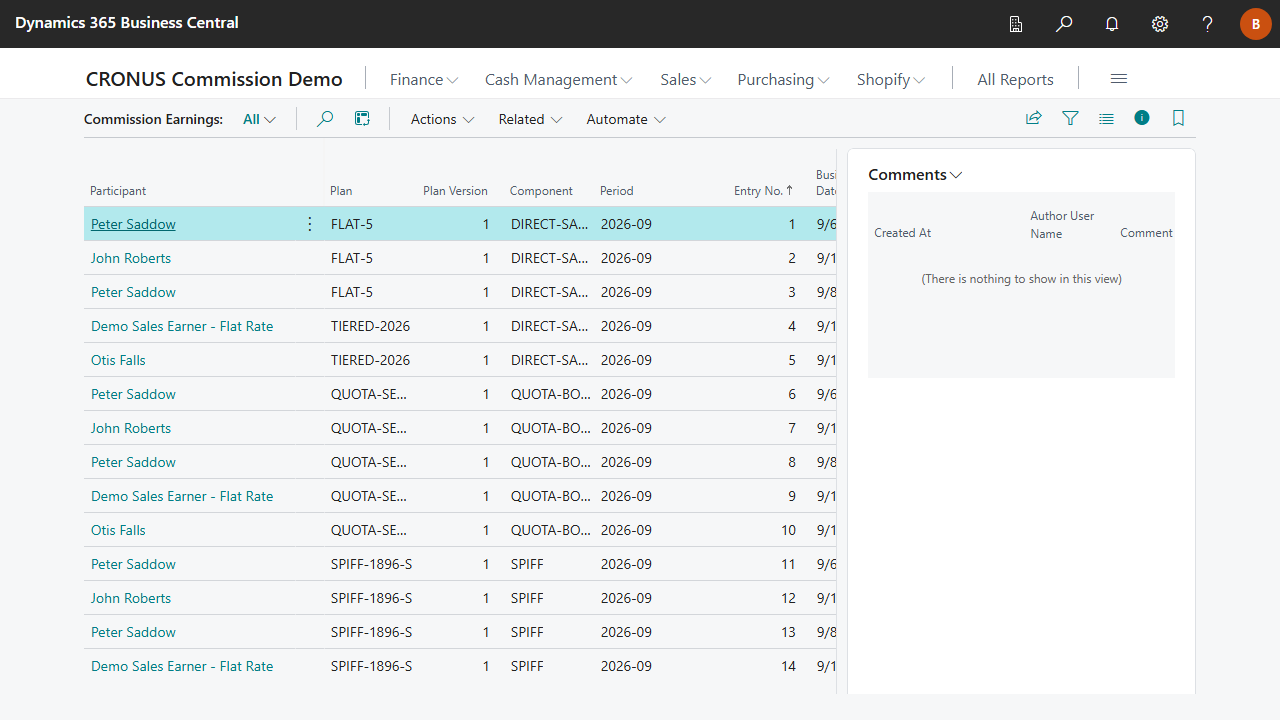Open All Reports
The image size is (1280, 720).
tap(1015, 79)
